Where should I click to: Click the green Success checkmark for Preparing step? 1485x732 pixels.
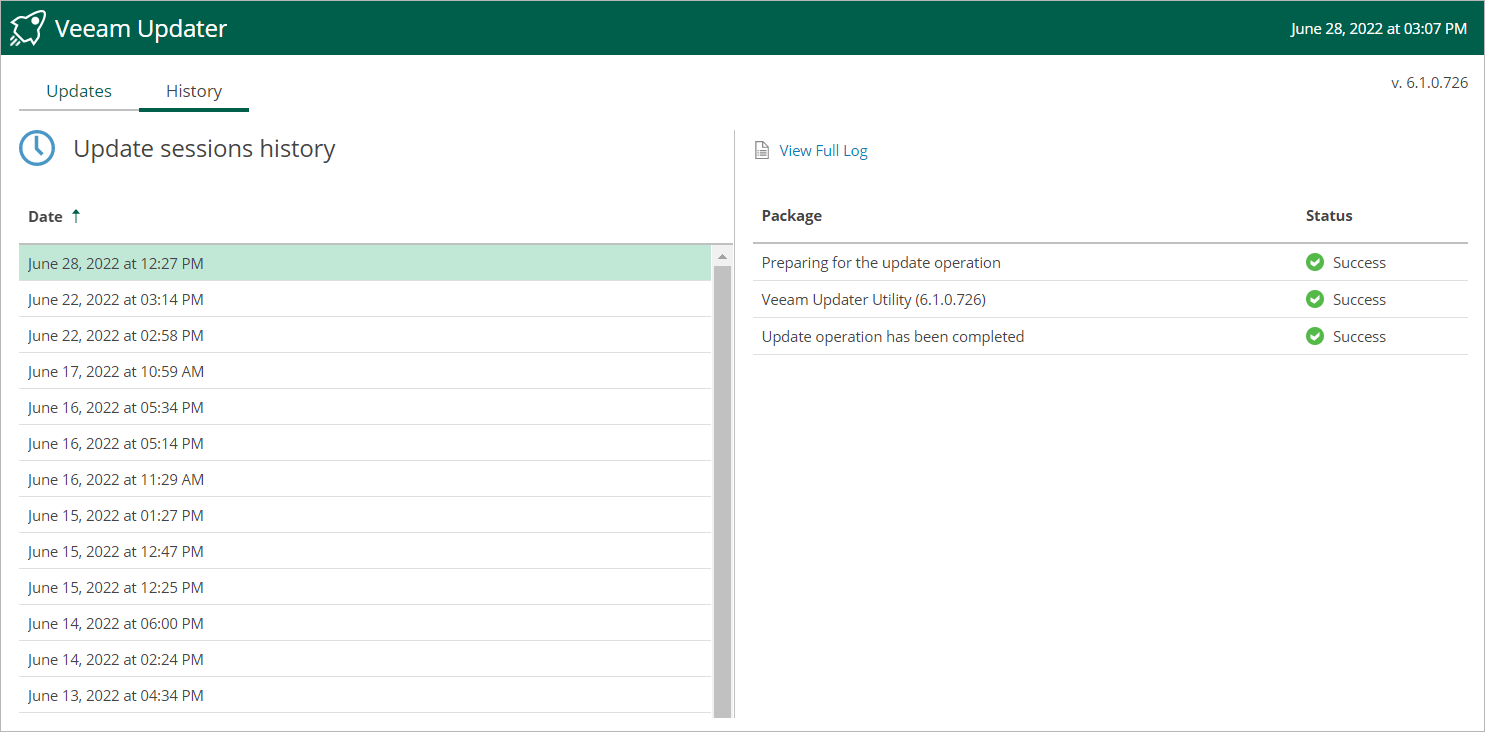(x=1315, y=263)
